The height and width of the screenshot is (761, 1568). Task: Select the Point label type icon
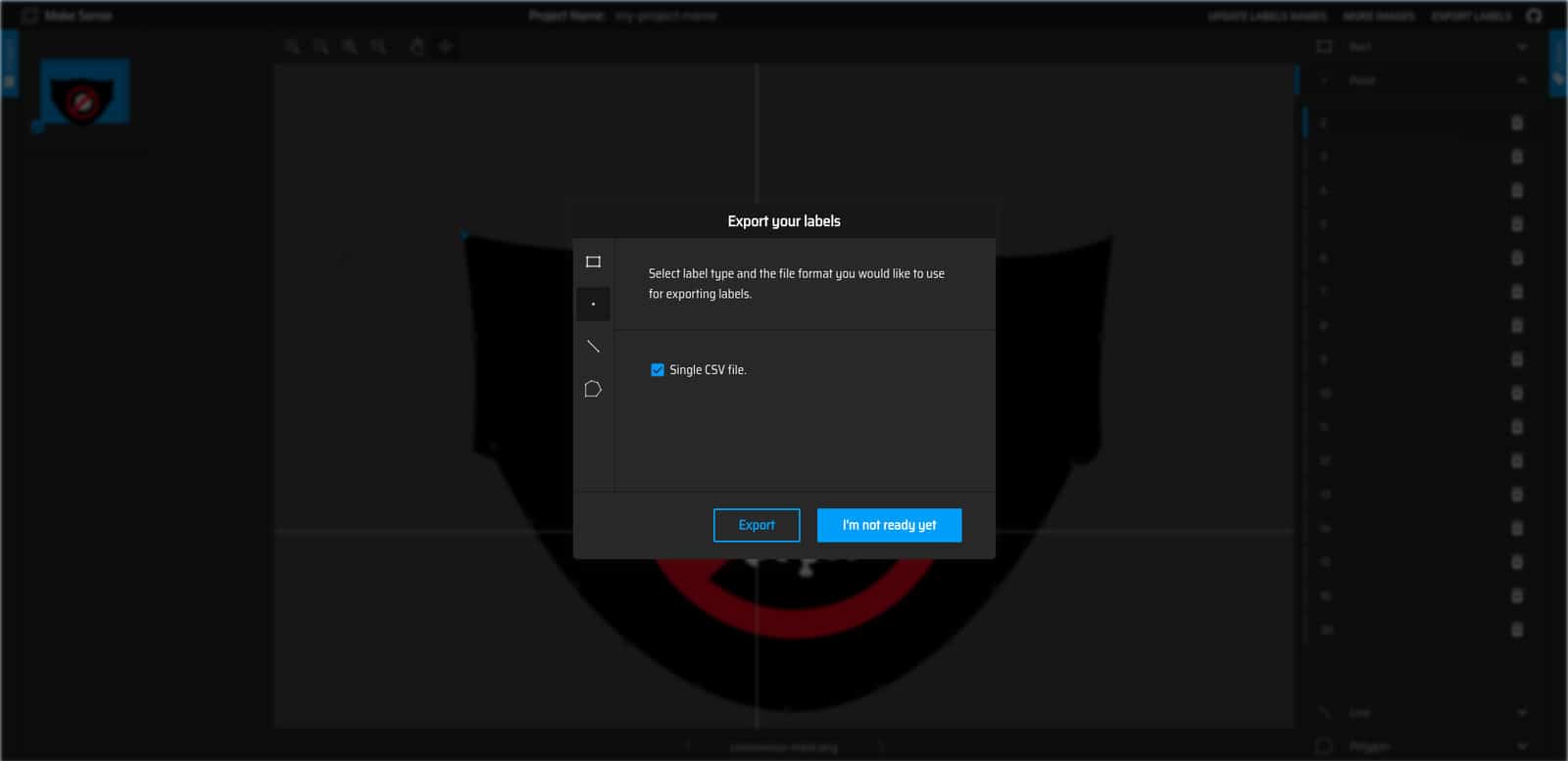(593, 304)
